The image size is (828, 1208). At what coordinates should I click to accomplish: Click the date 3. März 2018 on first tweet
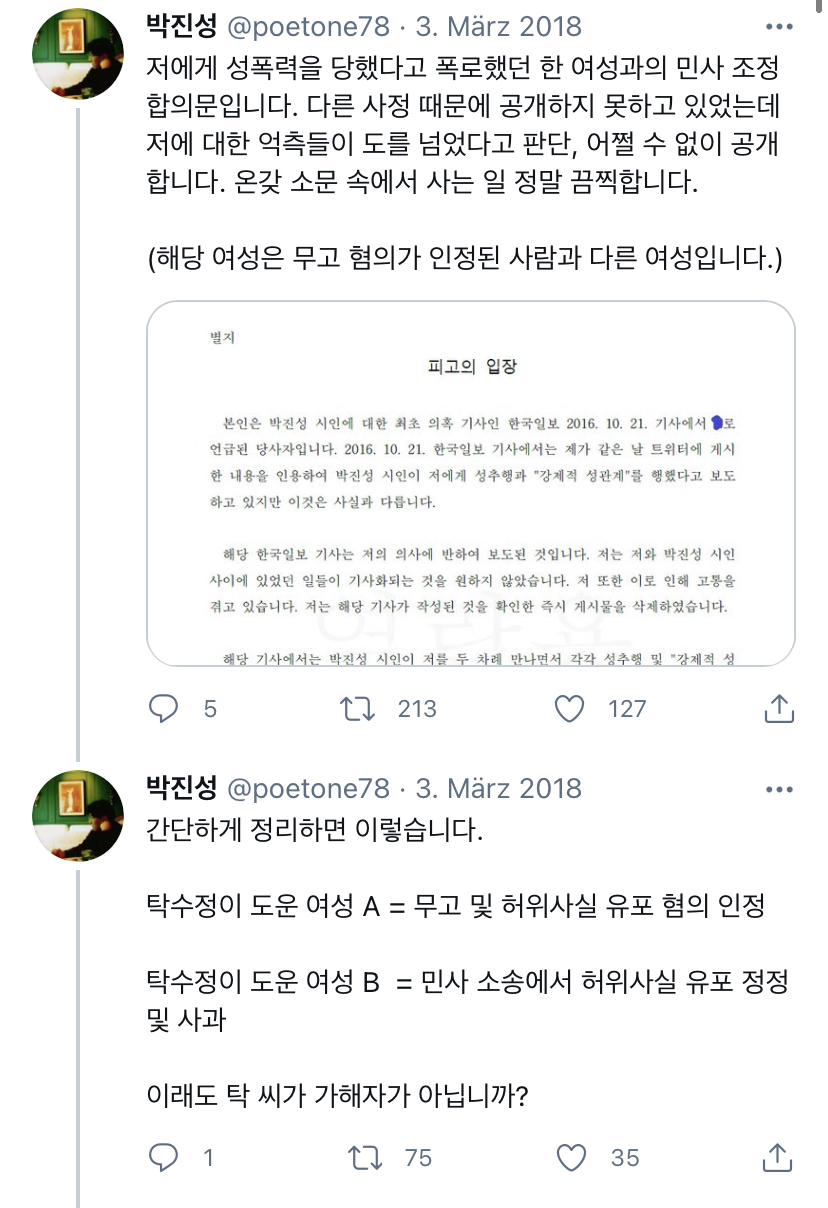click(497, 26)
